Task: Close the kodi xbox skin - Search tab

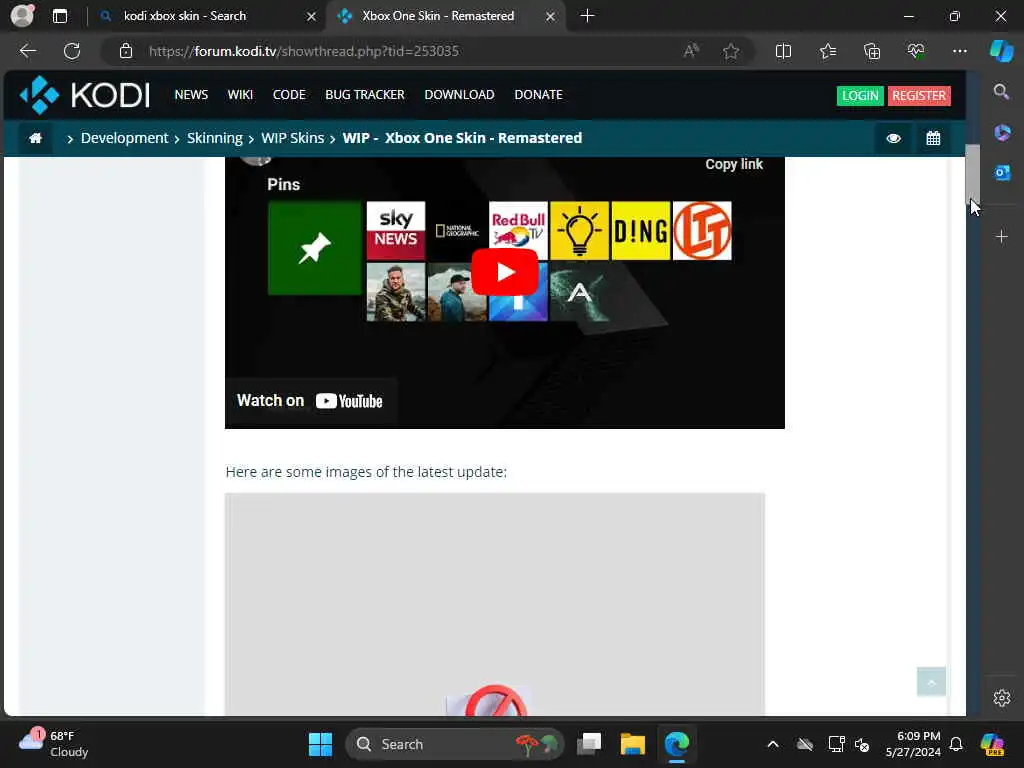Action: click(x=312, y=16)
